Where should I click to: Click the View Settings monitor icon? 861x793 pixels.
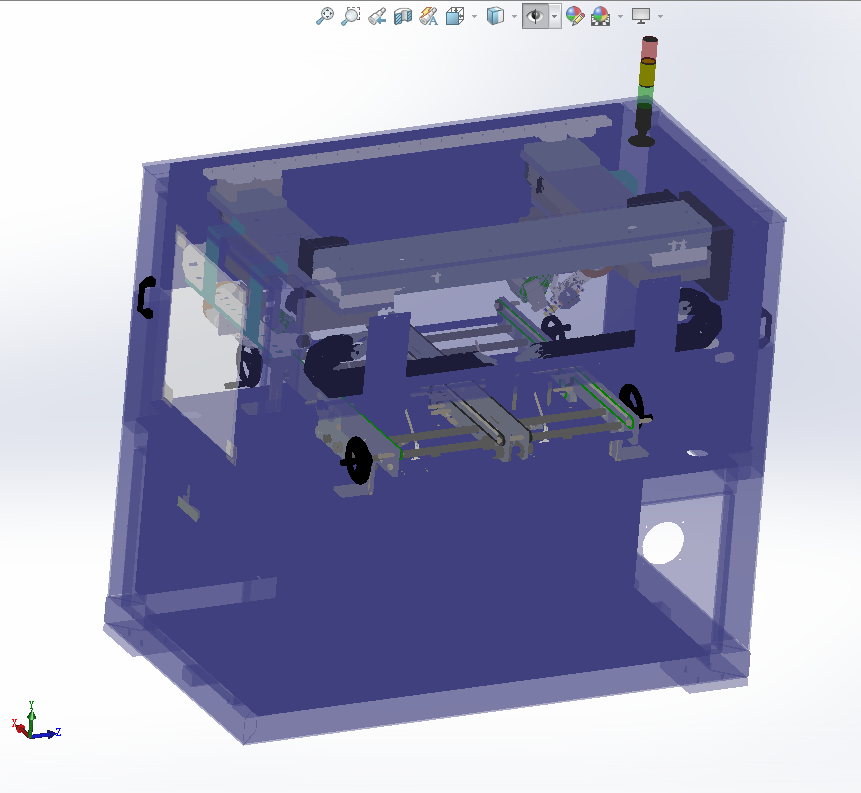641,16
